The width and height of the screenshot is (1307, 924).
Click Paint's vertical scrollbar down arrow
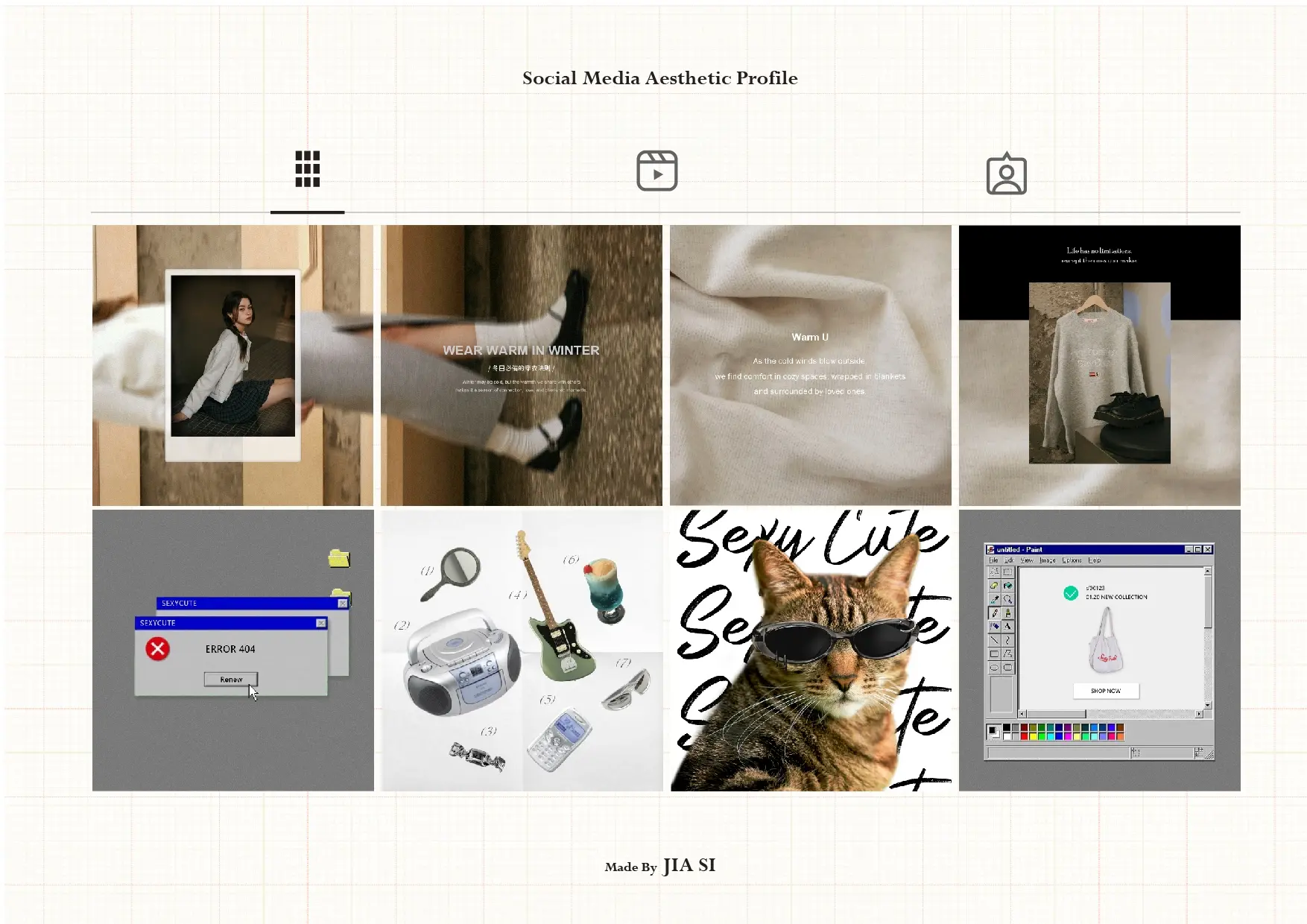pyautogui.click(x=1208, y=705)
